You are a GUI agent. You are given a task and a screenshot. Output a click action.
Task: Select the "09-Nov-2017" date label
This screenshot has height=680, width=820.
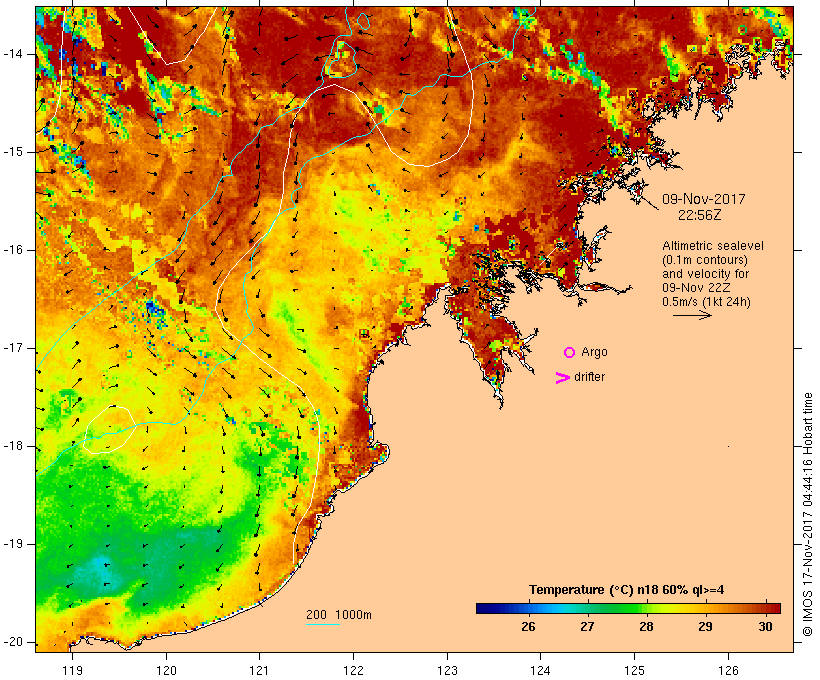[703, 199]
